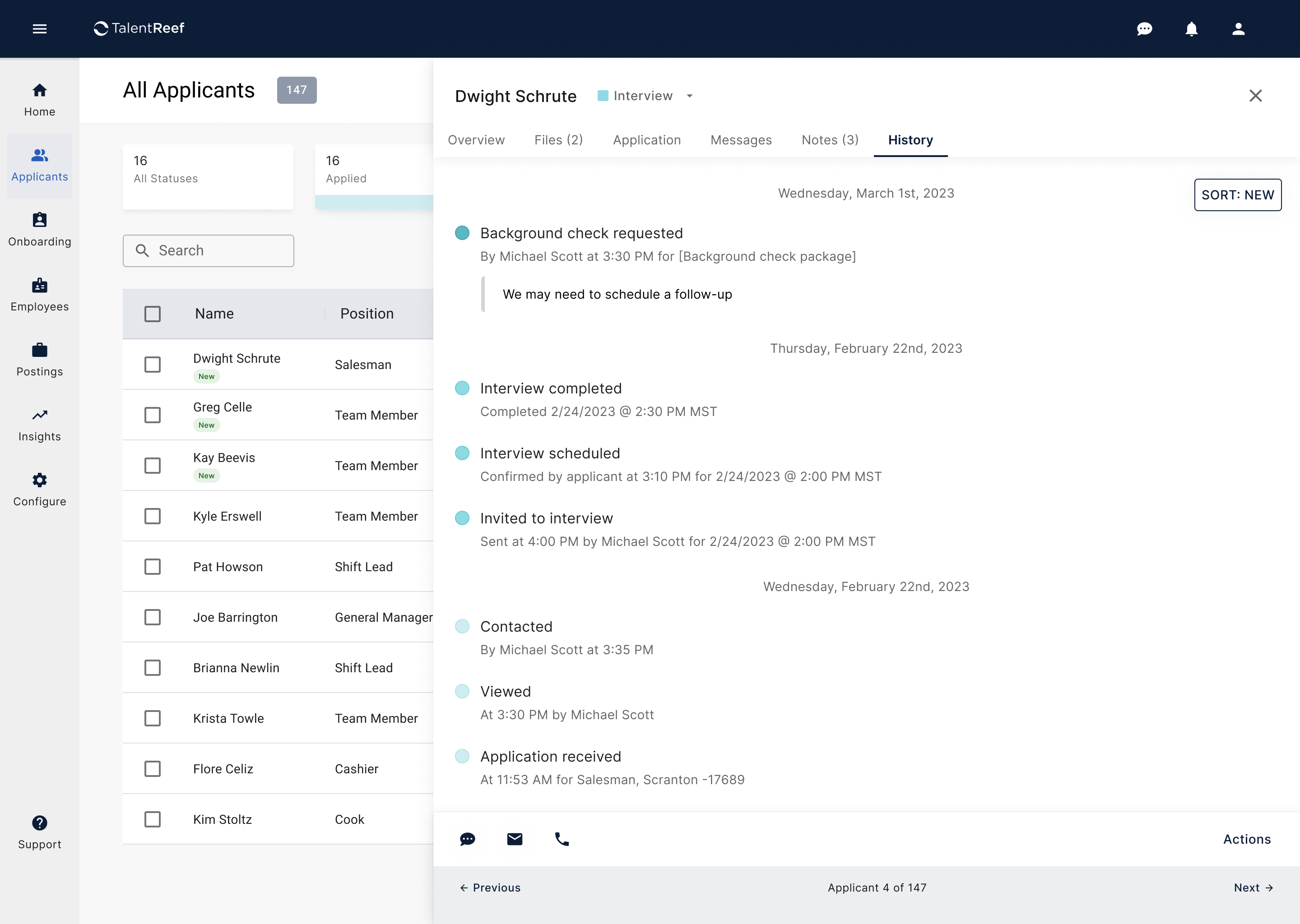Check the Dwight Schrute row checkbox
The image size is (1300, 924).
click(x=153, y=365)
